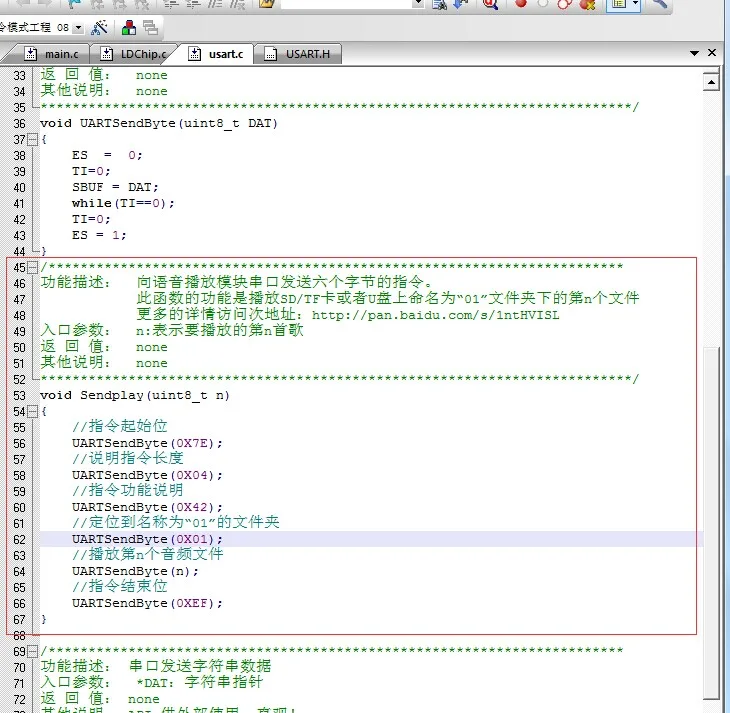Screen dimensions: 730x713
Task: Open Options for Target wand icon
Action: point(99,28)
